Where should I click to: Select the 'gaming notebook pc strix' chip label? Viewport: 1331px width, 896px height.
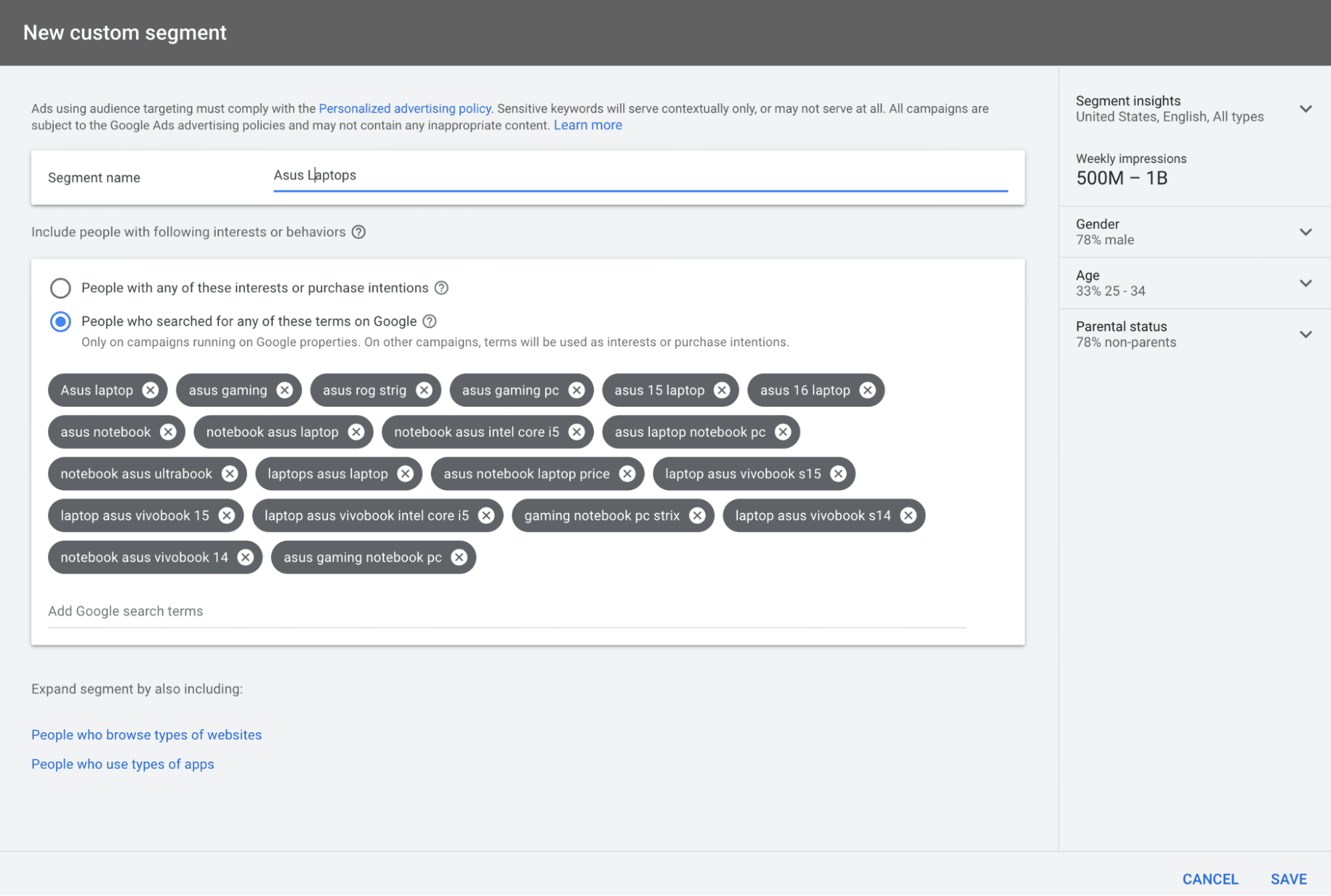[602, 516]
